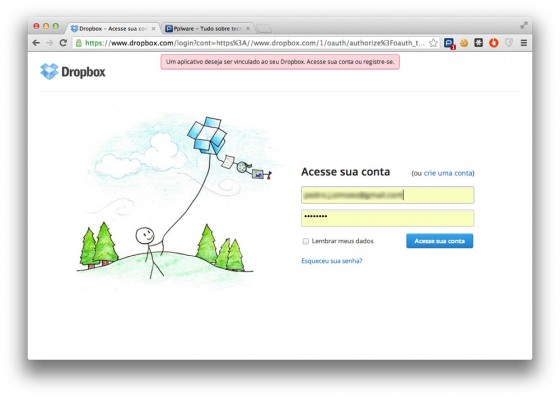Click the Dropbox logo in the header
Viewport: 560px width, 398px height.
click(x=73, y=71)
